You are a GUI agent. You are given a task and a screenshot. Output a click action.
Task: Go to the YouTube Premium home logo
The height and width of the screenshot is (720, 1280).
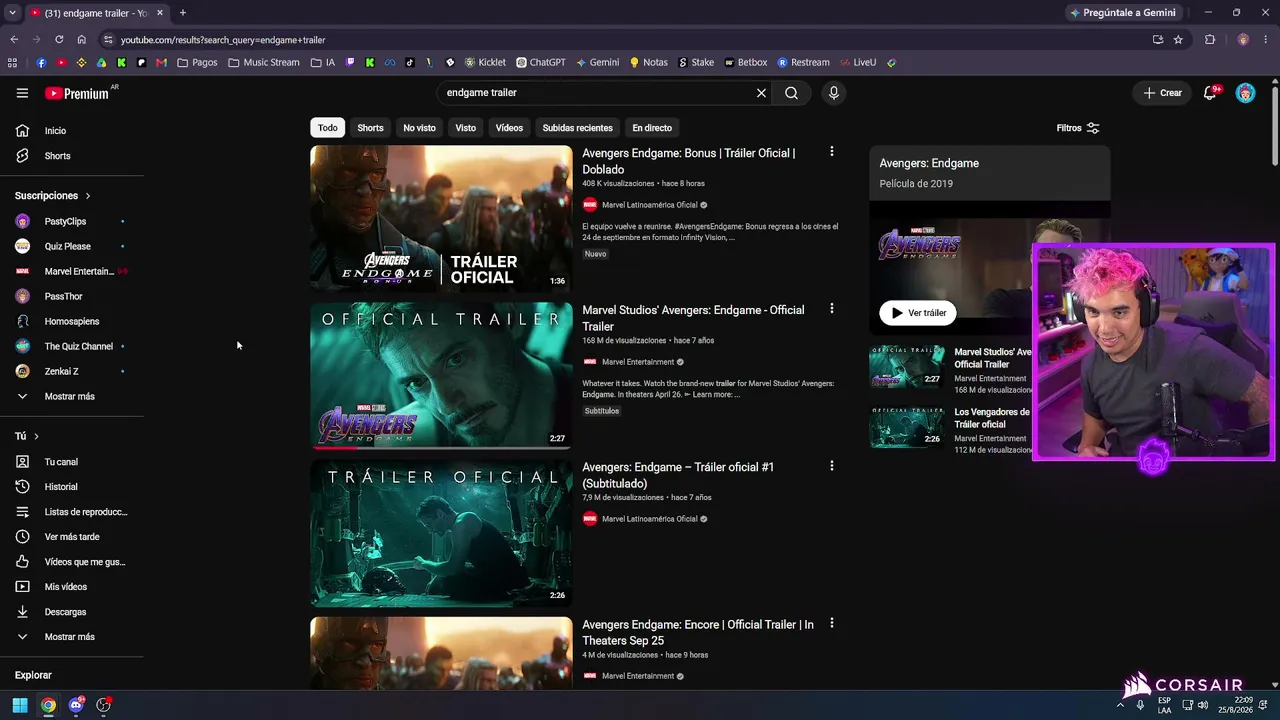(80, 93)
